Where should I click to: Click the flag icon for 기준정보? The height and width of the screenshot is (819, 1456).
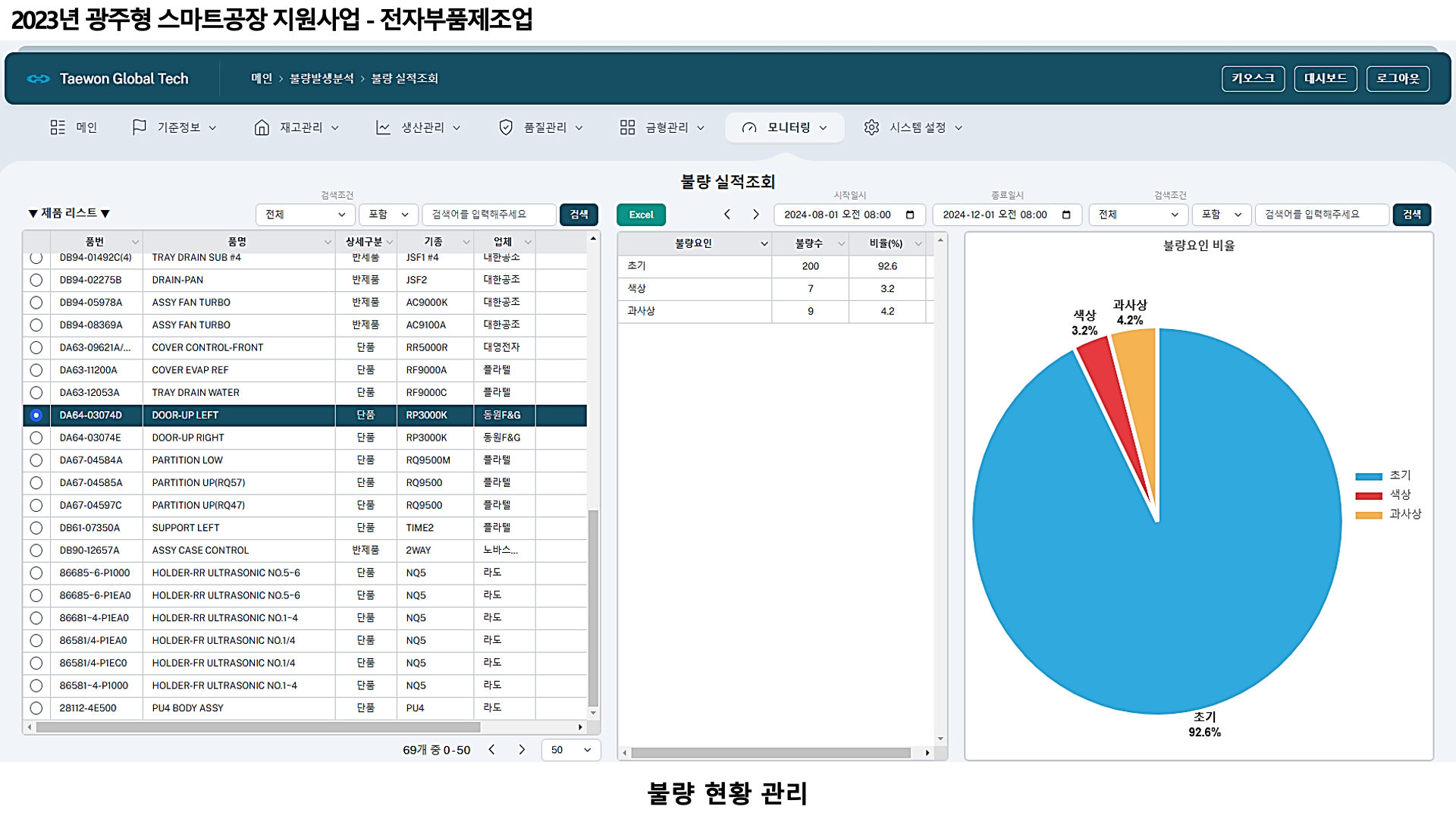click(x=139, y=127)
